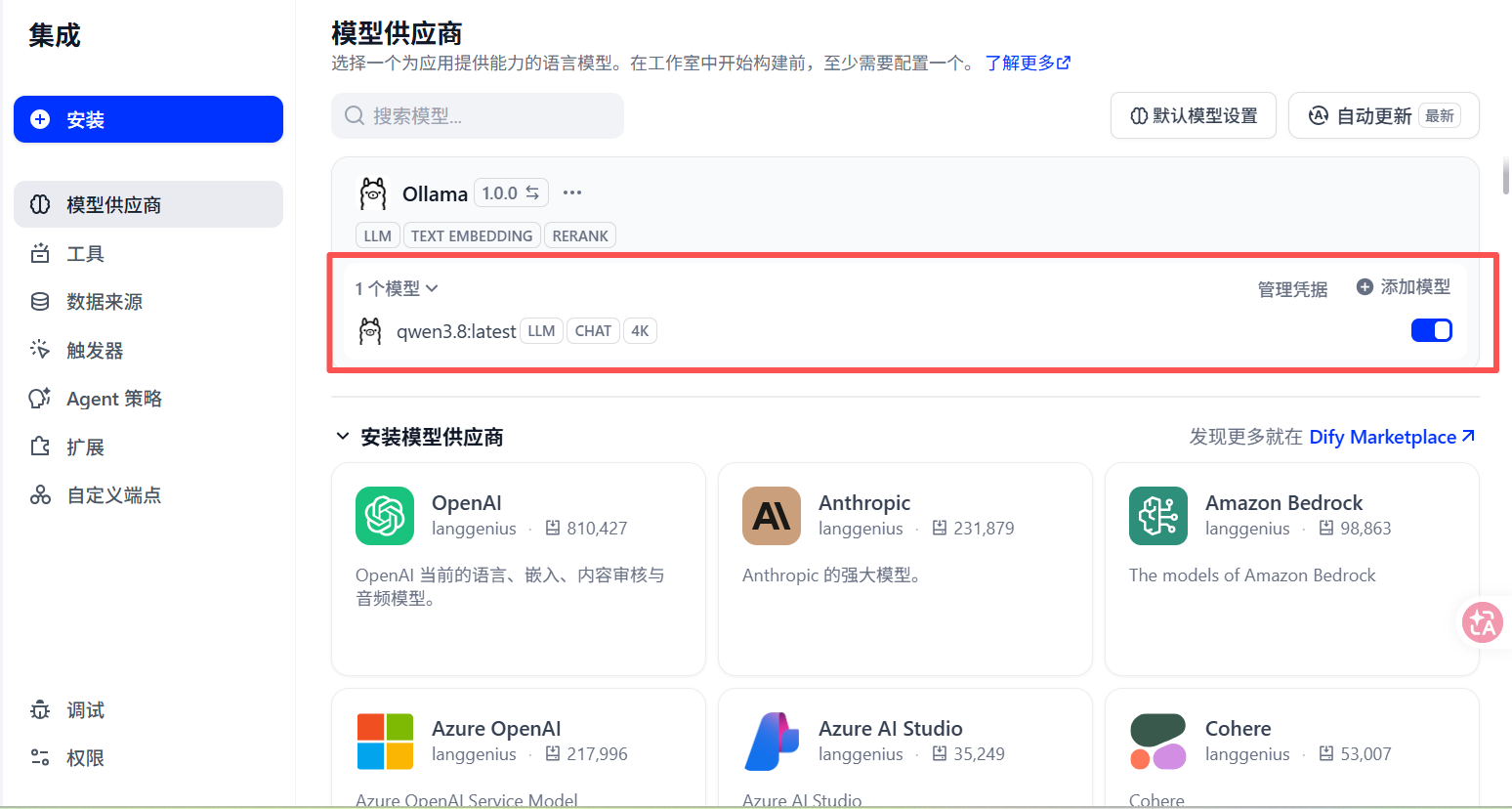1512x809 pixels.
Task: Click the 模型供应商 sidebar icon
Action: (x=40, y=204)
